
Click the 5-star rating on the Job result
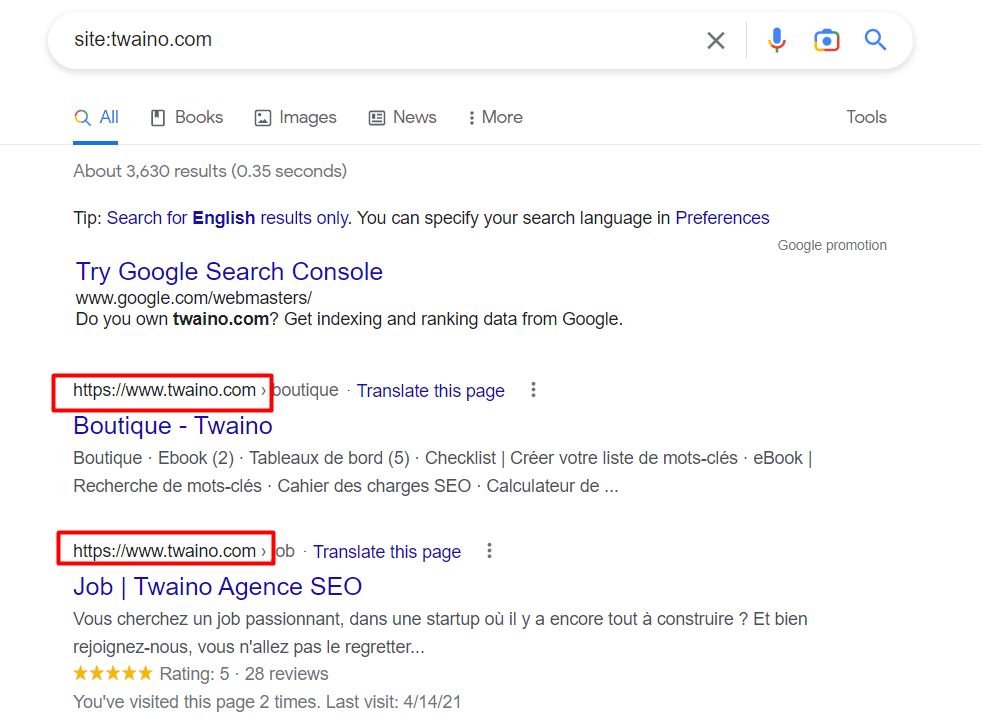[113, 673]
